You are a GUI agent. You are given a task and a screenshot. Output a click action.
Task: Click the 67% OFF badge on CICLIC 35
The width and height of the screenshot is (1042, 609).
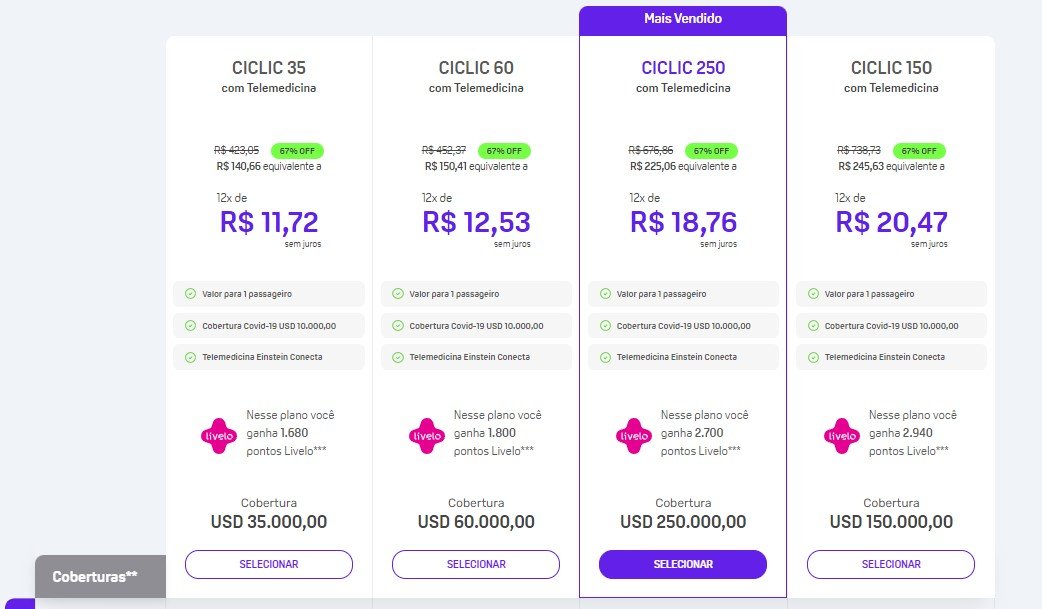coord(297,151)
